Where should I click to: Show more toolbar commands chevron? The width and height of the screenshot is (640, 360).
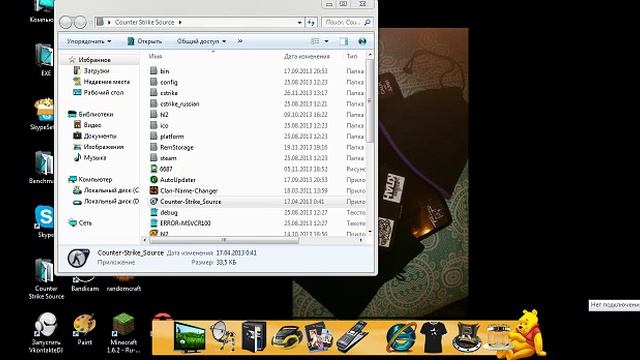240,41
